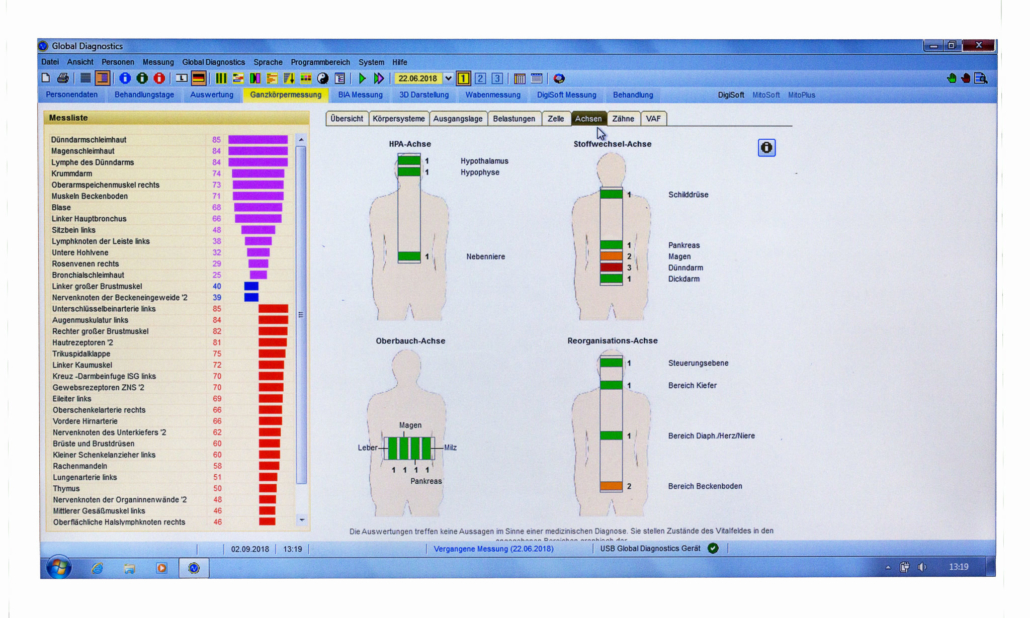Click the colorful globe icon in toolbar

pos(559,78)
